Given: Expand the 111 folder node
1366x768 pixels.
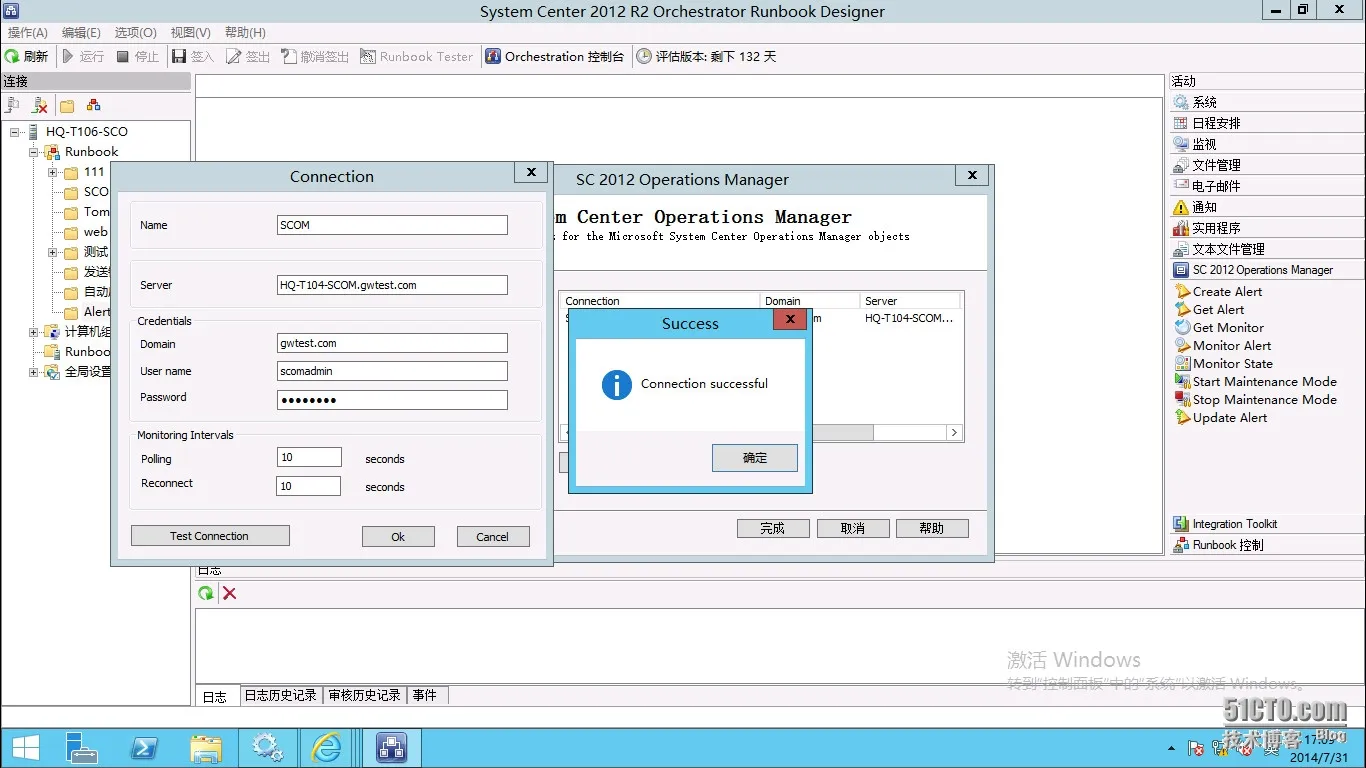Looking at the screenshot, I should (53, 172).
